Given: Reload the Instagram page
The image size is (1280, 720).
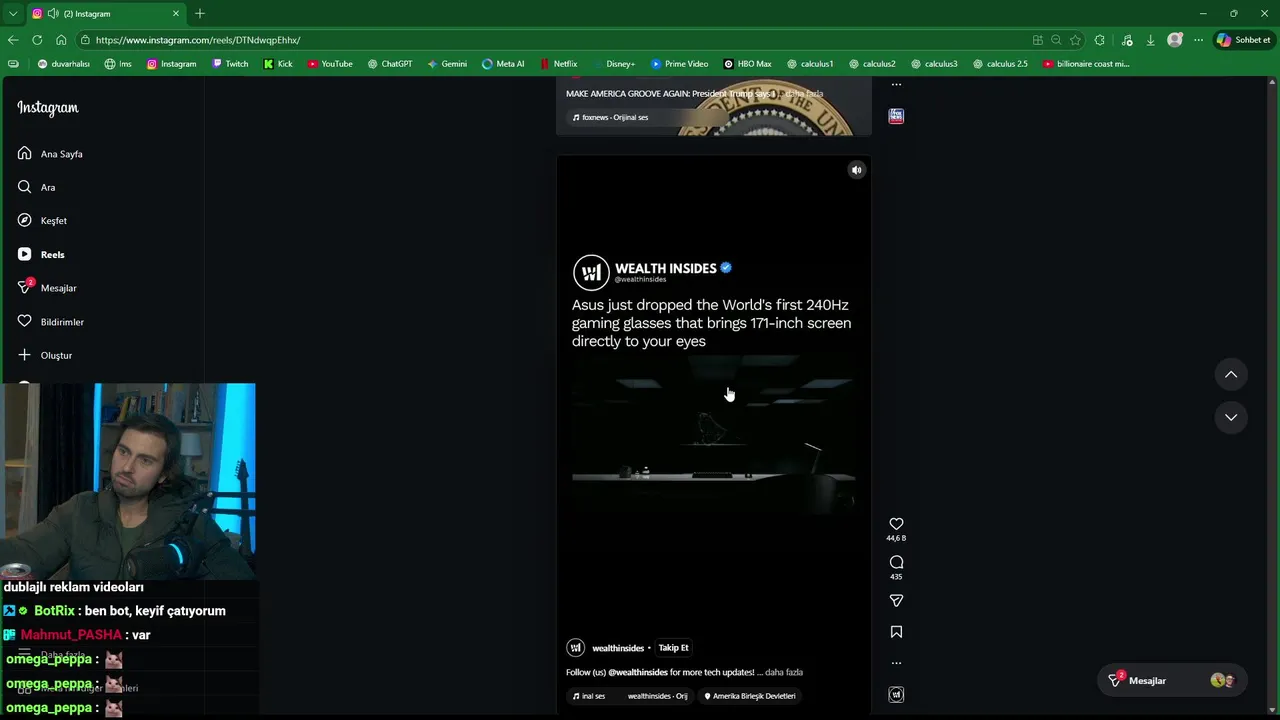Looking at the screenshot, I should 37,40.
